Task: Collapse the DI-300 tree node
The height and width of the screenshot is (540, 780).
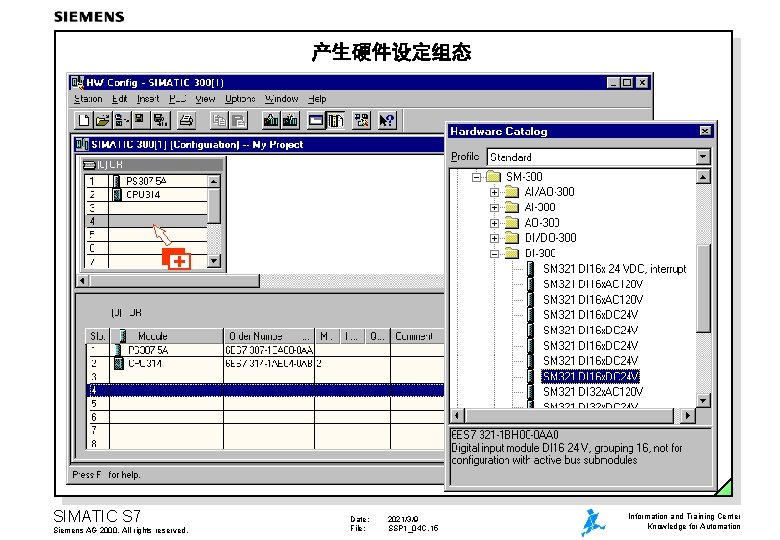Action: point(494,254)
